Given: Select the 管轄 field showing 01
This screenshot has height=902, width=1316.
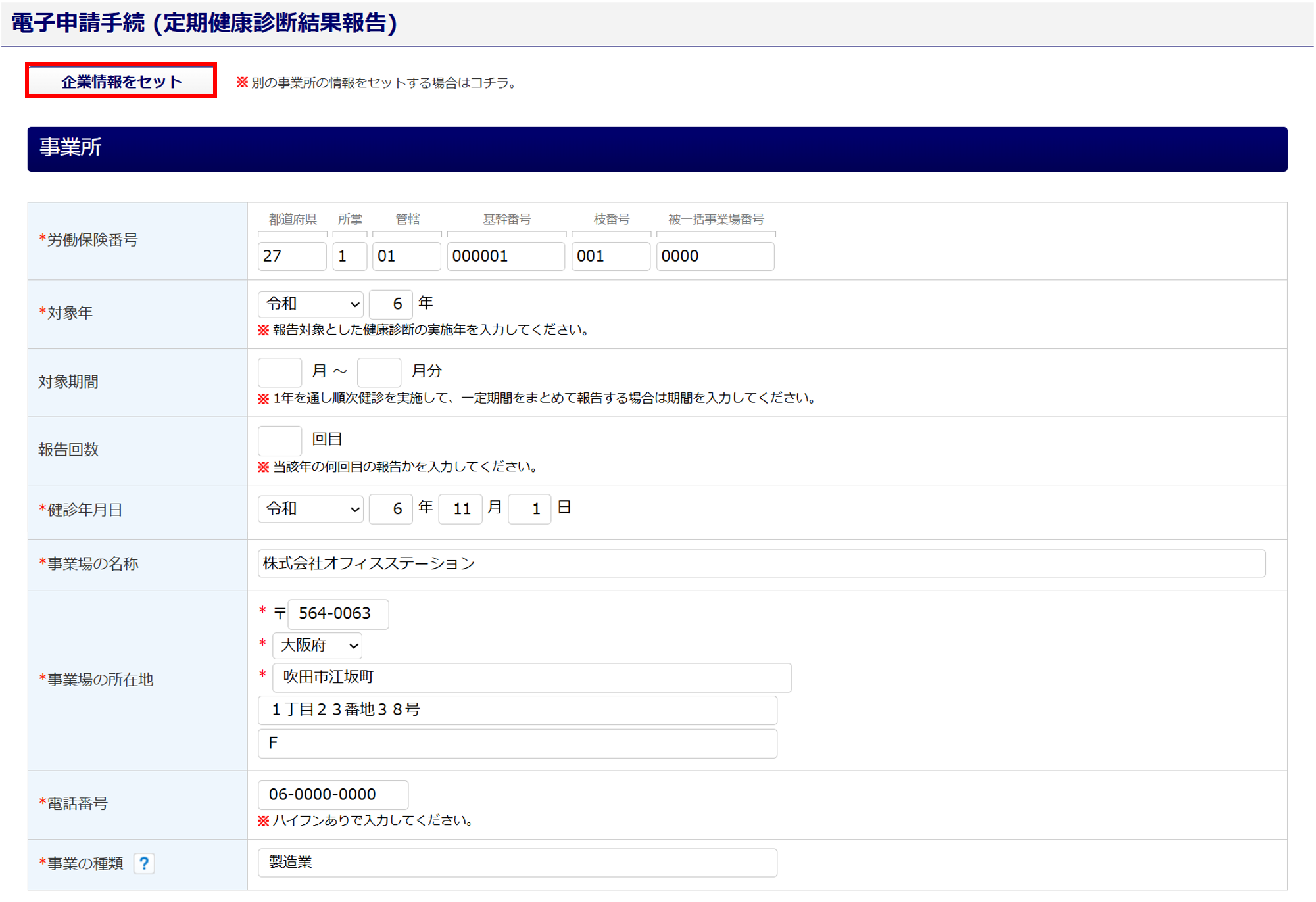Looking at the screenshot, I should (406, 256).
